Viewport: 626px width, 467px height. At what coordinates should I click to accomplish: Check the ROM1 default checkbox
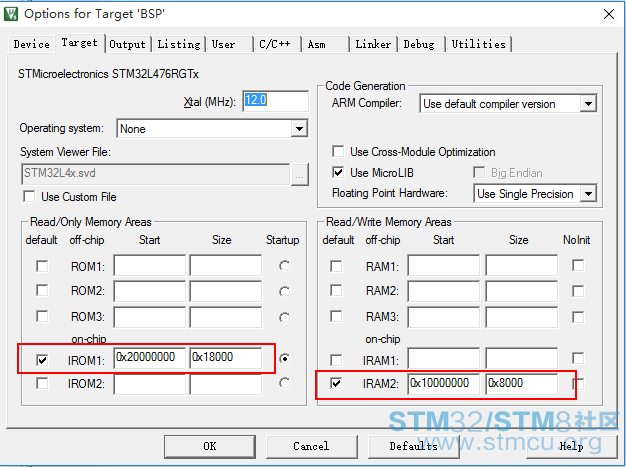tap(42, 266)
